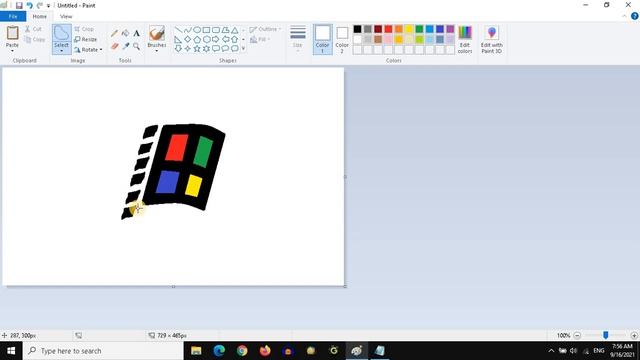Pick the dark green color swatch

click(419, 29)
